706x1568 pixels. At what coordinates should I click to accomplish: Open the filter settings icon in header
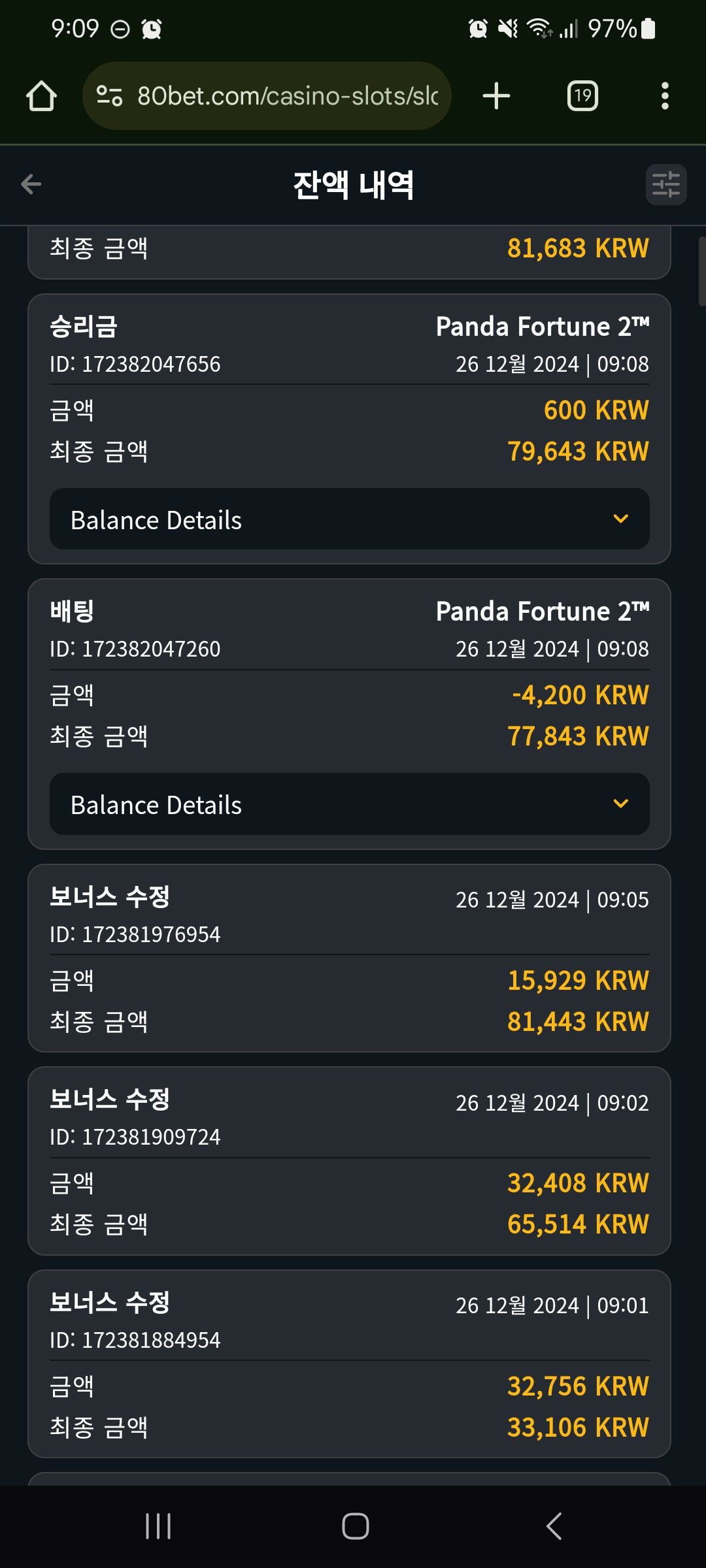(x=666, y=184)
